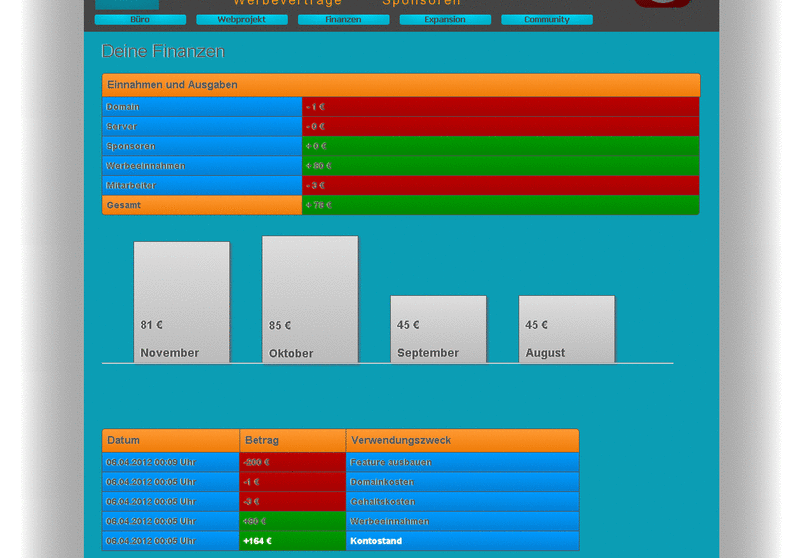Select the August bar in chart
The width and height of the screenshot is (800, 558).
[567, 329]
